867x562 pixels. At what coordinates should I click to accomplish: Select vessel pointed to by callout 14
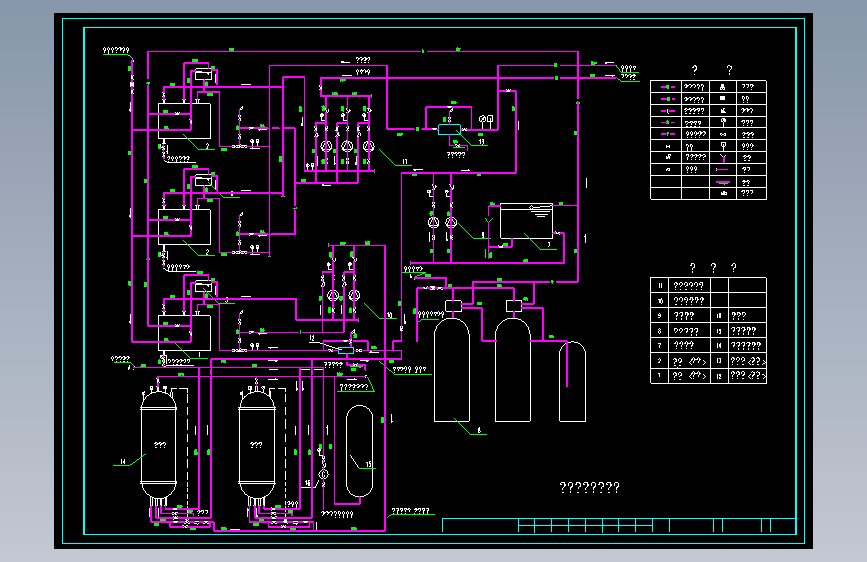pos(159,445)
